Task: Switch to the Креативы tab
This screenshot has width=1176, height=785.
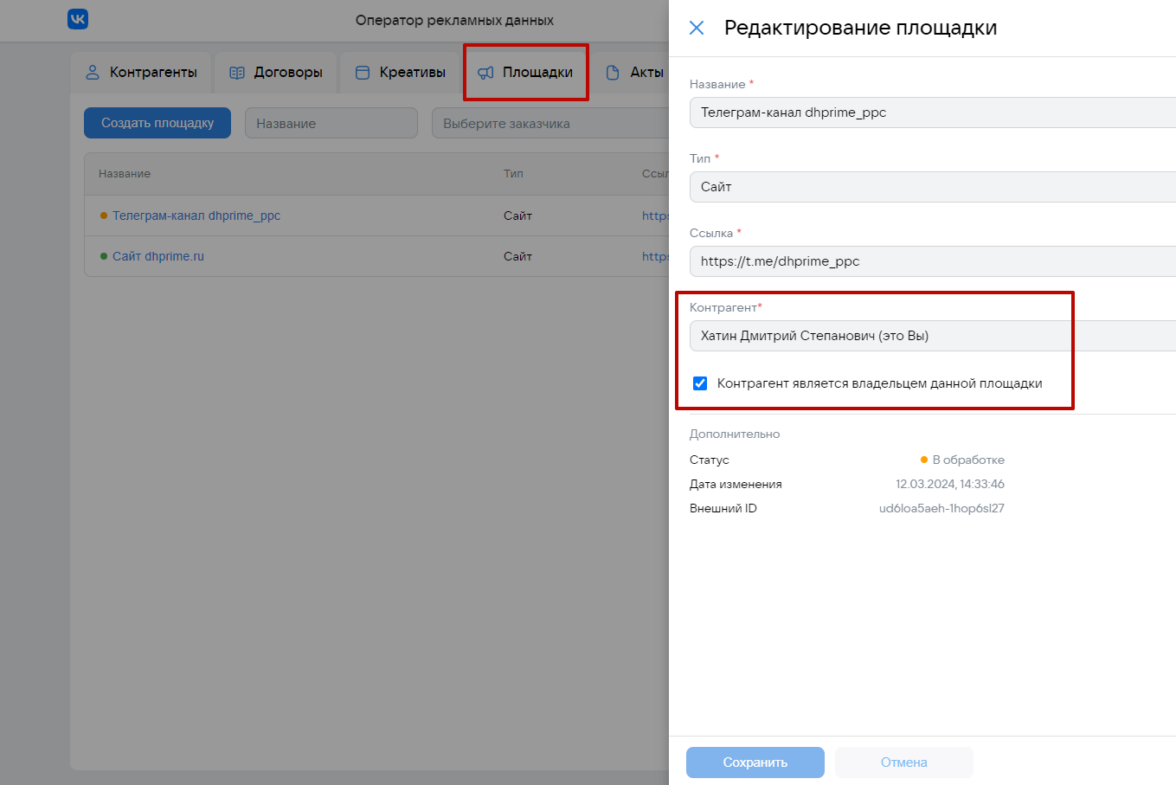Action: [x=412, y=72]
